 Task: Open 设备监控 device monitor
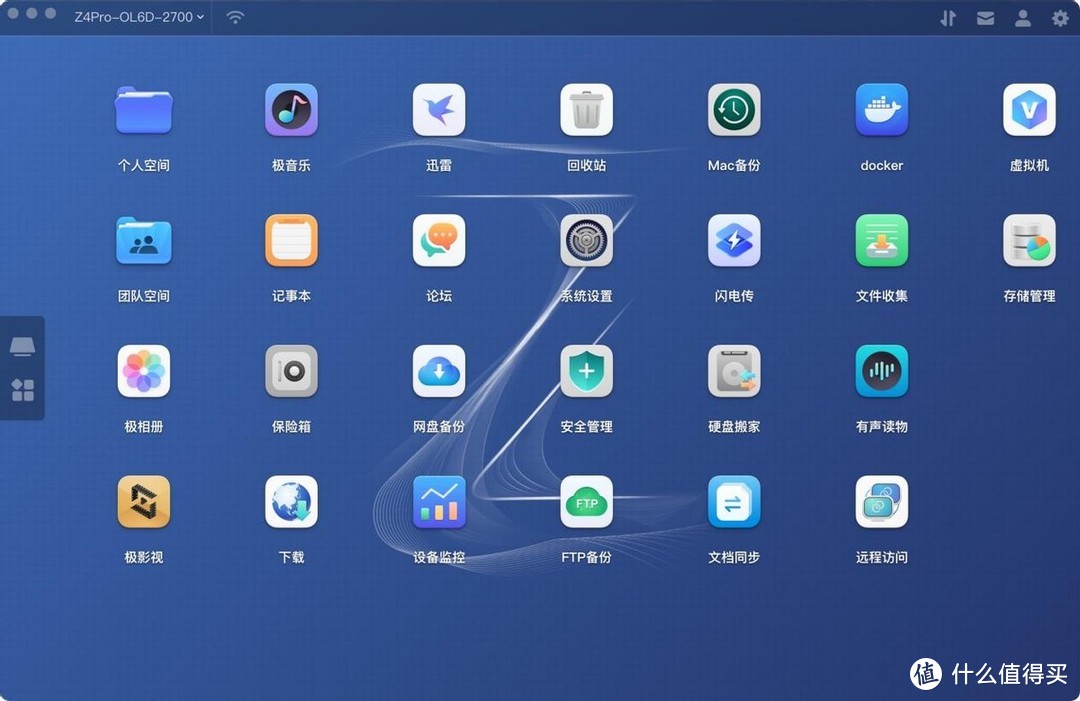click(439, 502)
